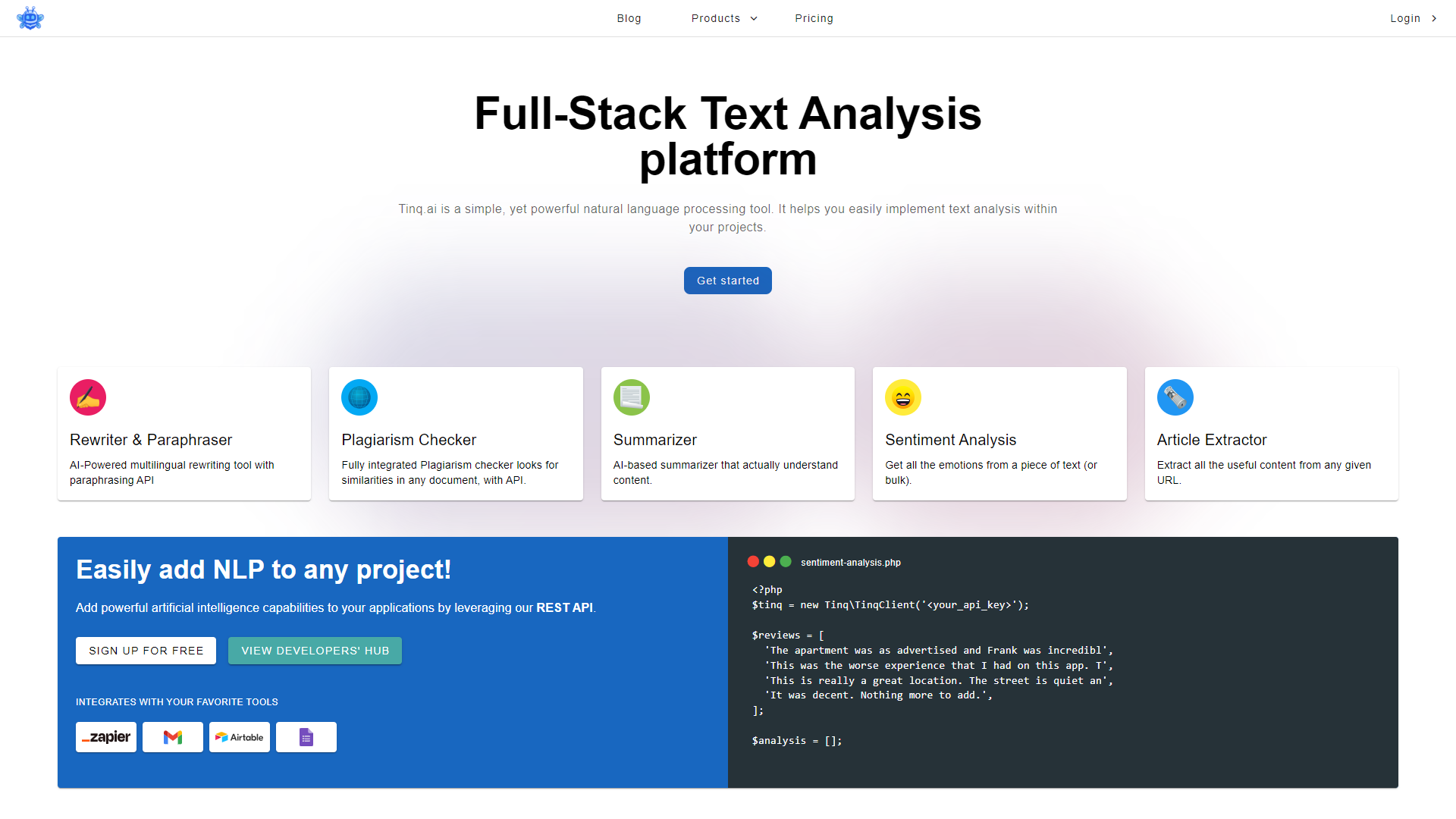This screenshot has width=1456, height=819.
Task: Click the chevron next to Login
Action: click(1434, 18)
